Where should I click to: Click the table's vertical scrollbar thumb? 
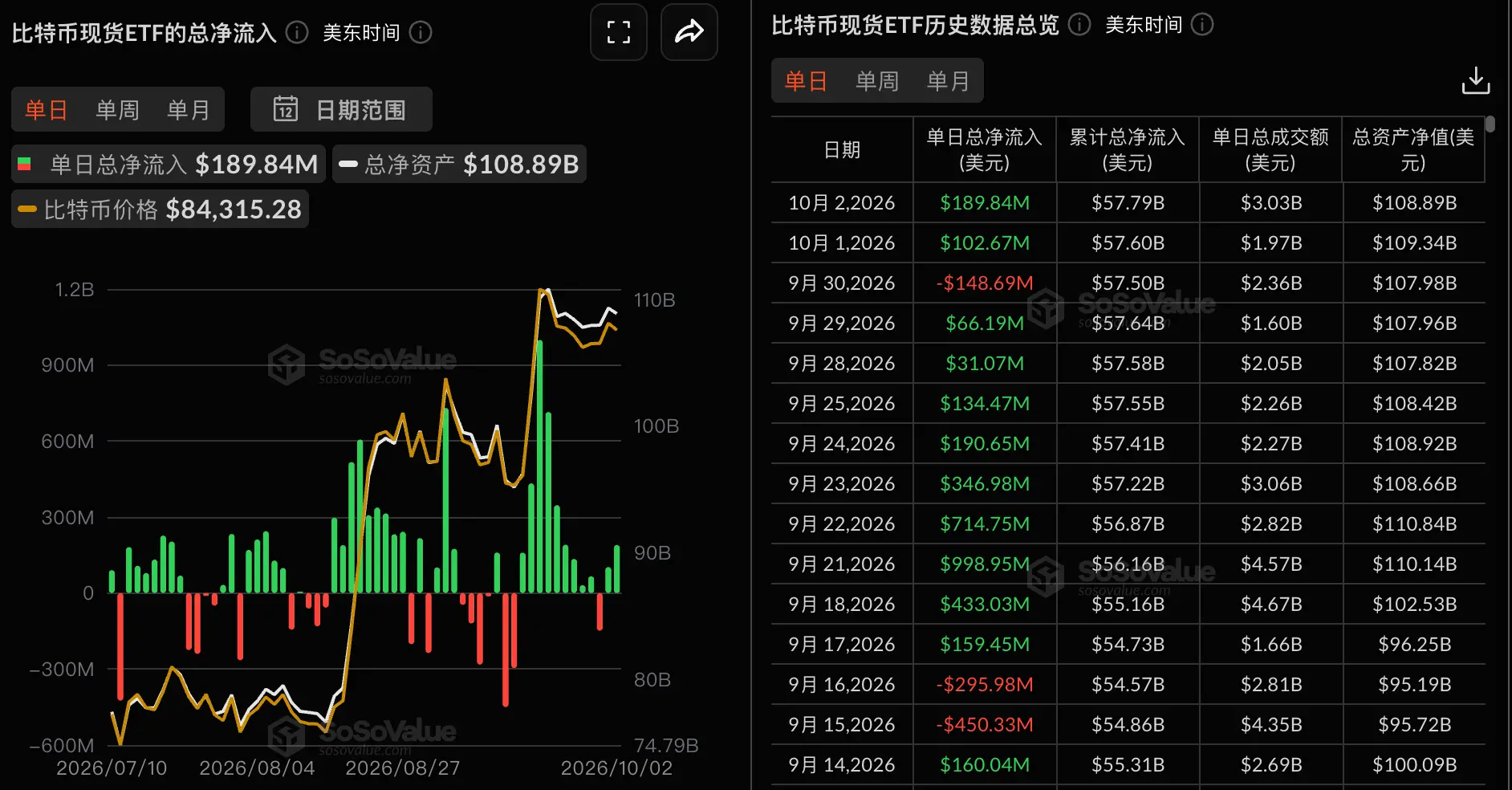point(1490,124)
